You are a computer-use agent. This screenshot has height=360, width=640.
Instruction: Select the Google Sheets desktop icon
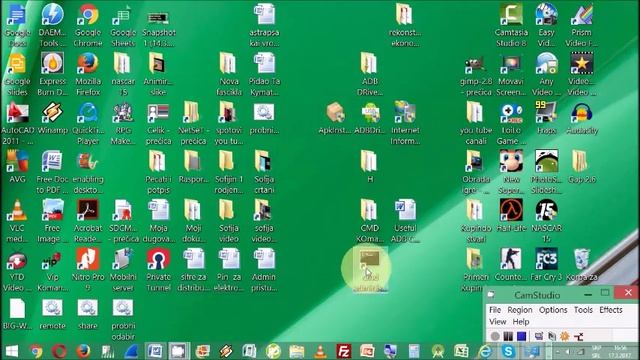pyautogui.click(x=123, y=25)
